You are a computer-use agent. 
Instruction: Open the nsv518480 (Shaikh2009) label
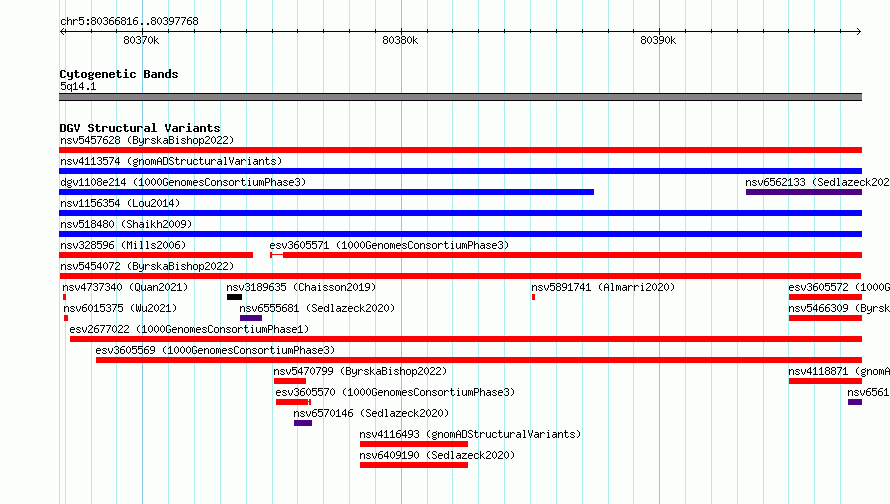pos(126,224)
